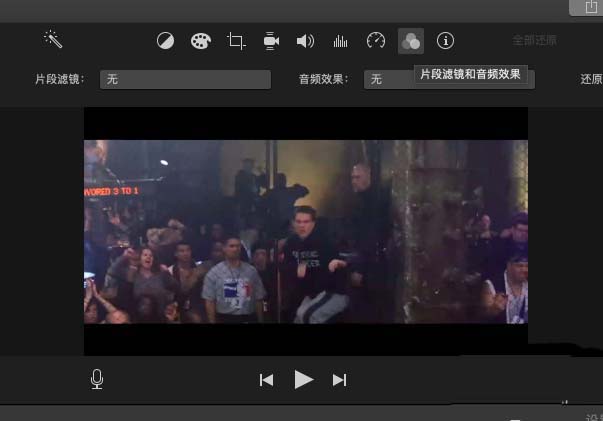Click the 还原 reset button
The width and height of the screenshot is (603, 421).
[x=591, y=79]
